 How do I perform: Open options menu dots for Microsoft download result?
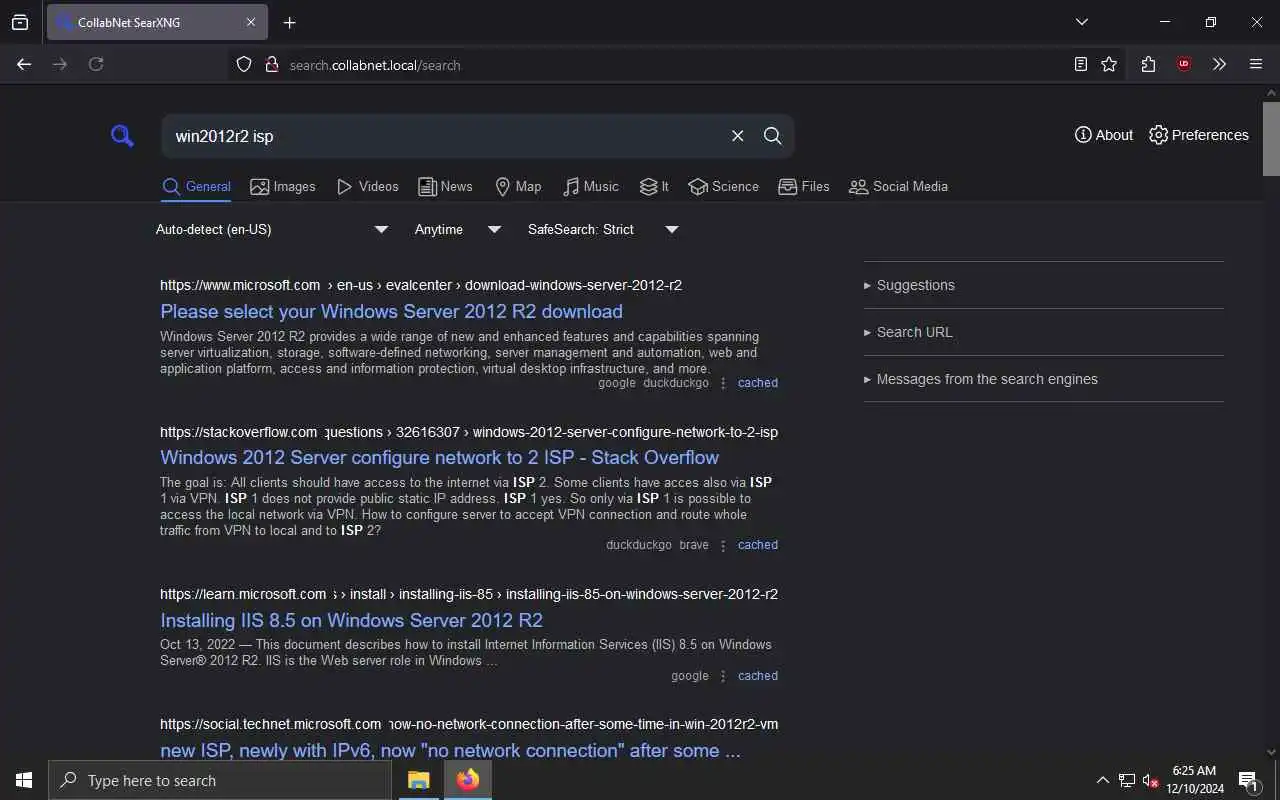coord(723,383)
